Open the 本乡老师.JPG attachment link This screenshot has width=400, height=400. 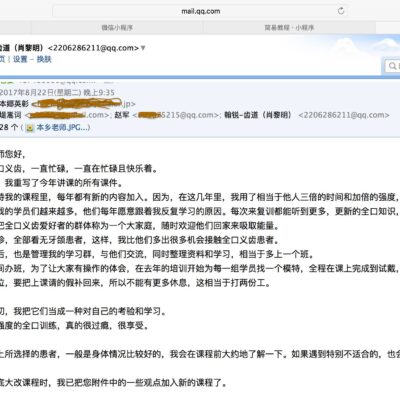63,127
